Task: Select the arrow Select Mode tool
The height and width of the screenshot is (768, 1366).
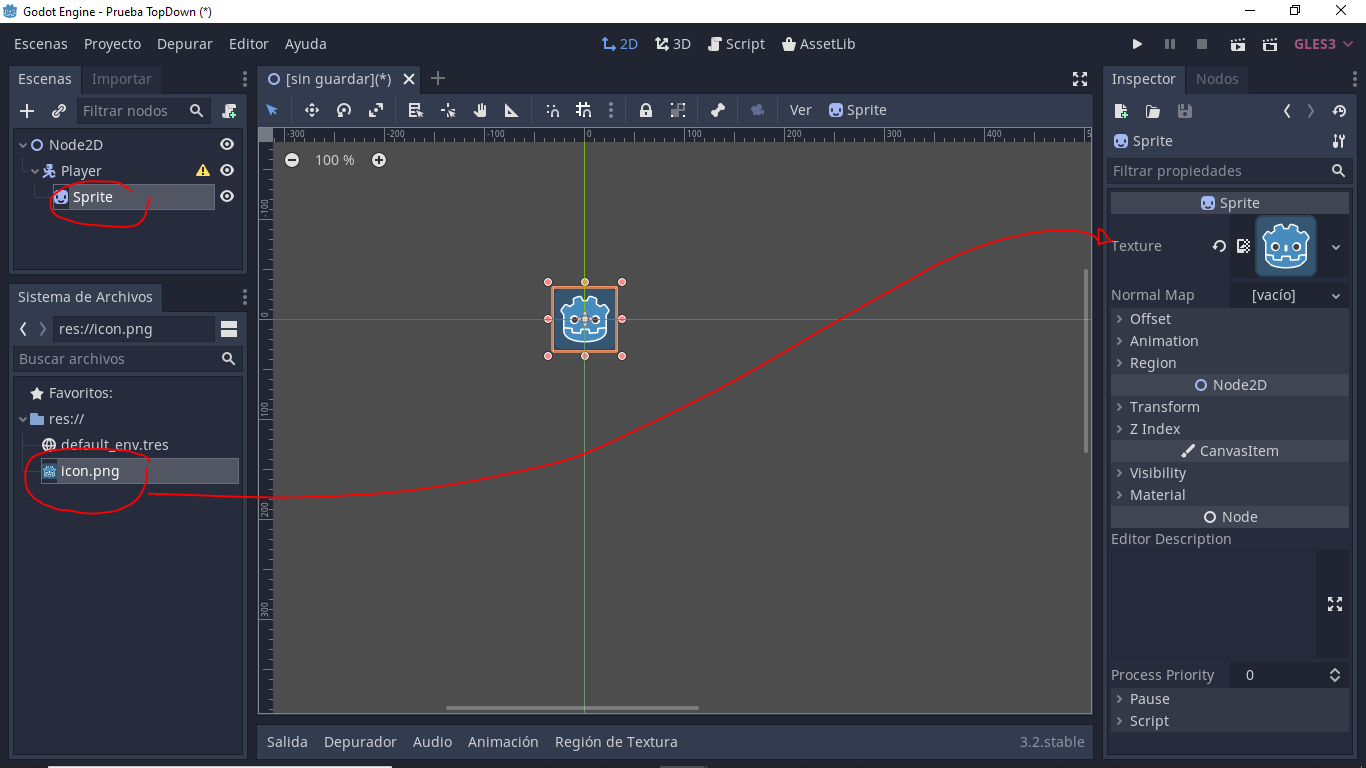Action: 272,110
